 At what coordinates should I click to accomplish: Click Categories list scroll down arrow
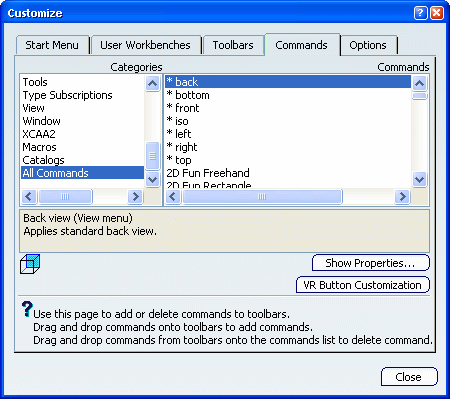pyautogui.click(x=153, y=180)
